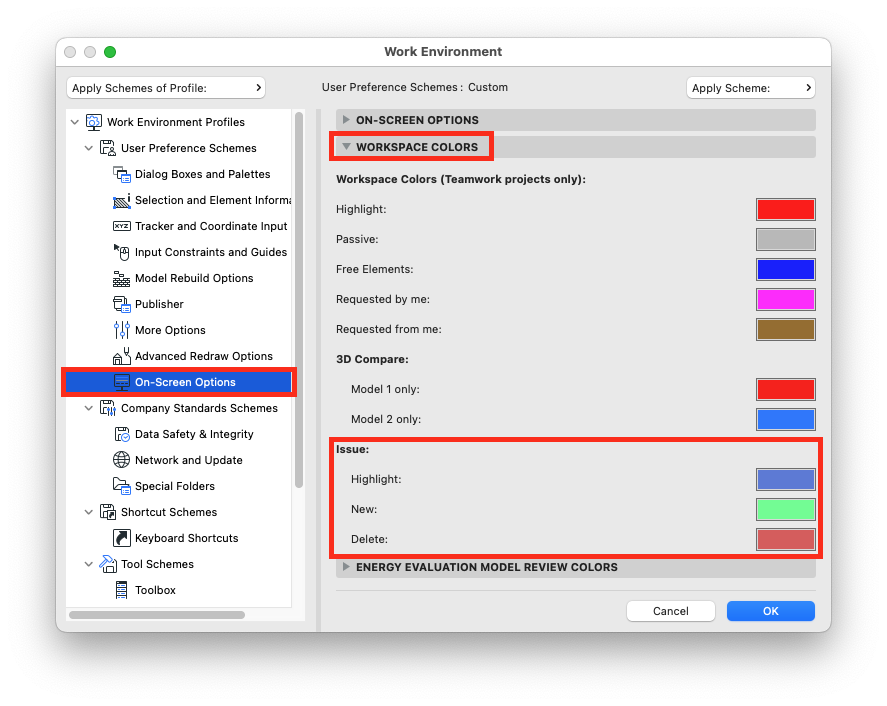887x706 pixels.
Task: Change the Requested from me brown swatch
Action: pos(786,329)
